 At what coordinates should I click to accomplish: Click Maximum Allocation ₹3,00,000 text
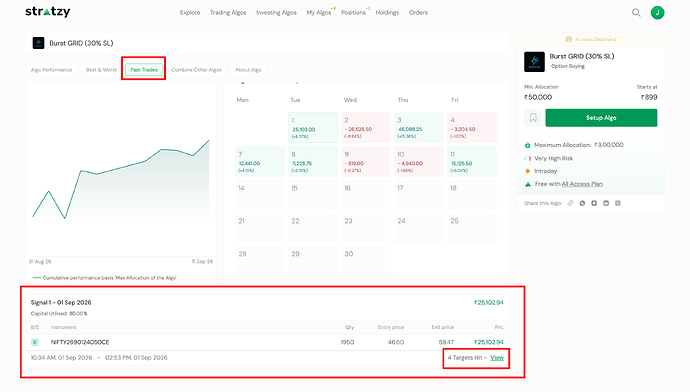point(579,145)
